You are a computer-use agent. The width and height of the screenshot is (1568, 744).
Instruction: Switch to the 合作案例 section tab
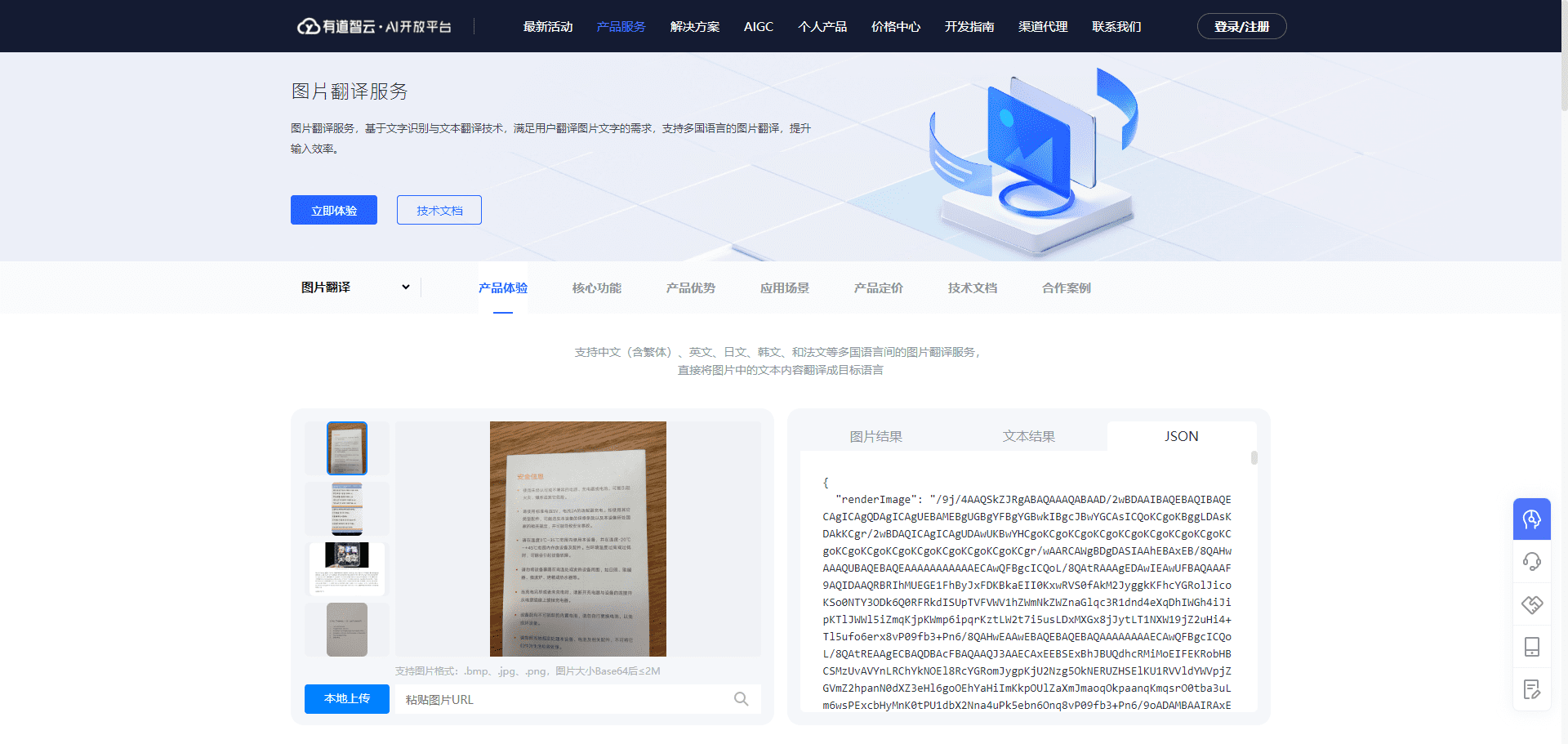coord(1067,288)
